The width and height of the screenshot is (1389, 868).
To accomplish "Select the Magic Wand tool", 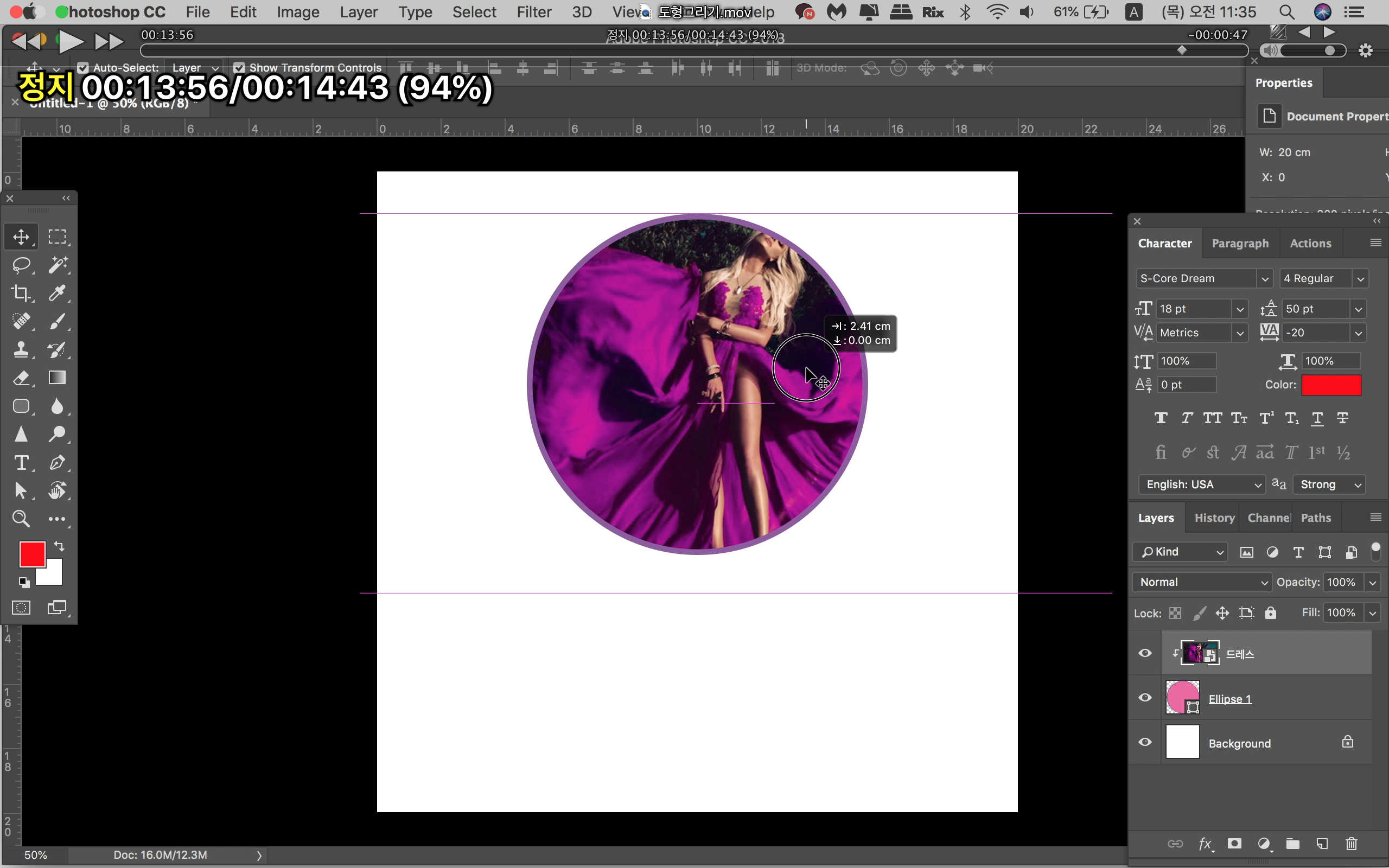I will (x=57, y=265).
